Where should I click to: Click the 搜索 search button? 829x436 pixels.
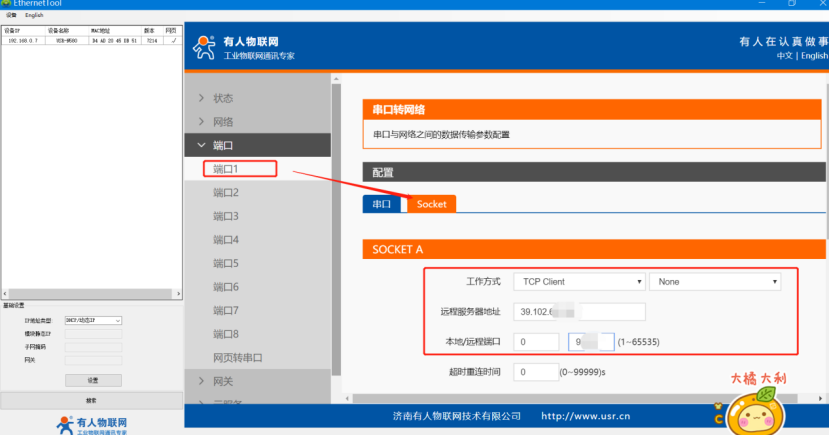[91, 400]
